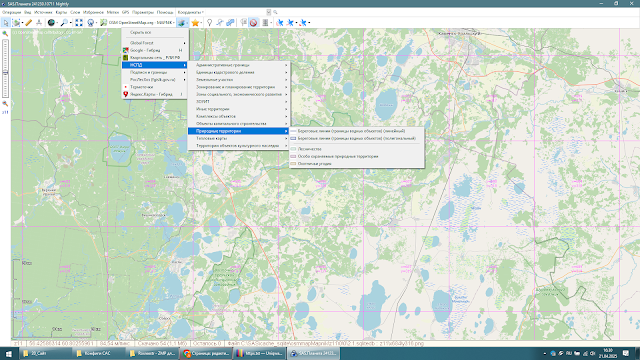Expand the Global Forest submenu
This screenshot has height=360, width=640.
coord(155,43)
